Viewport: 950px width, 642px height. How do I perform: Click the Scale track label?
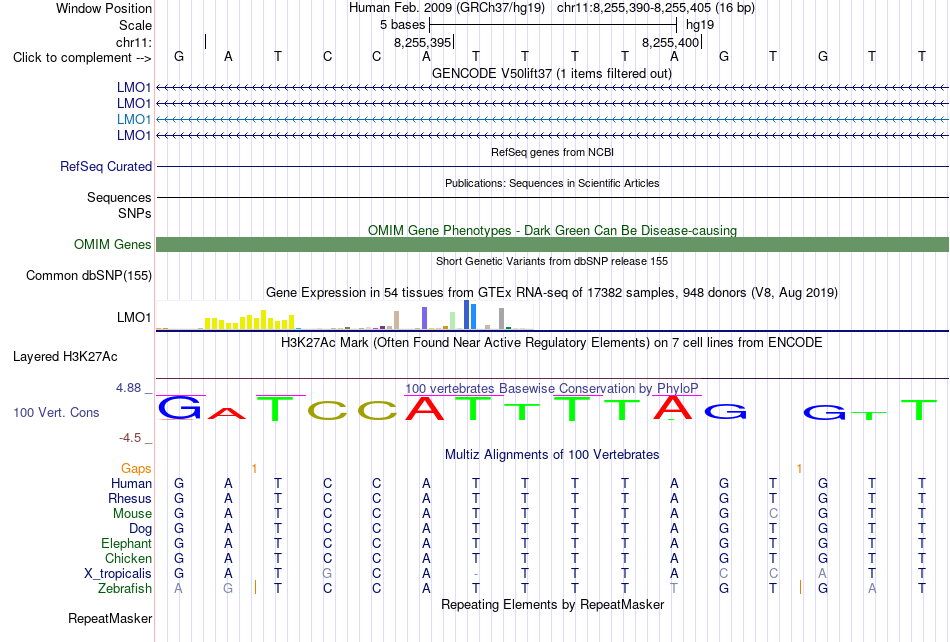click(135, 25)
